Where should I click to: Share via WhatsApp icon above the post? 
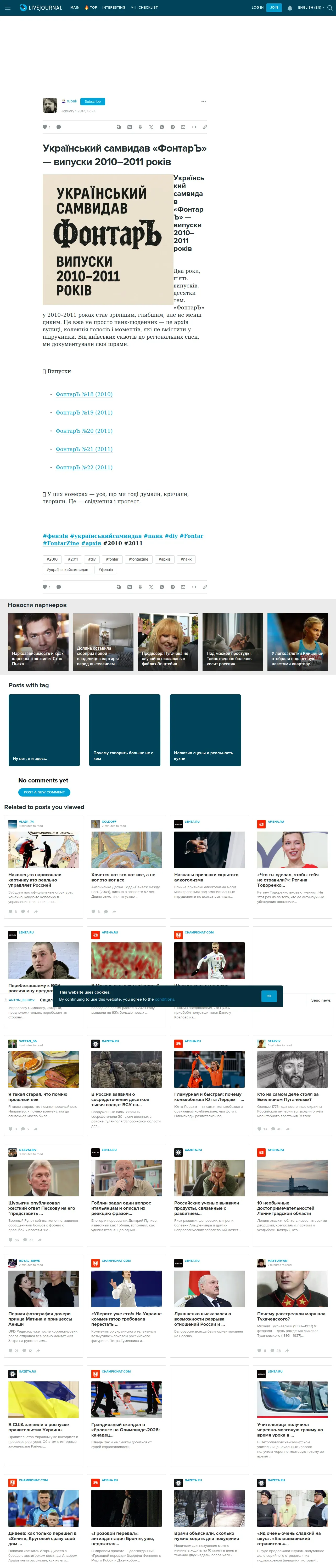pyautogui.click(x=162, y=127)
